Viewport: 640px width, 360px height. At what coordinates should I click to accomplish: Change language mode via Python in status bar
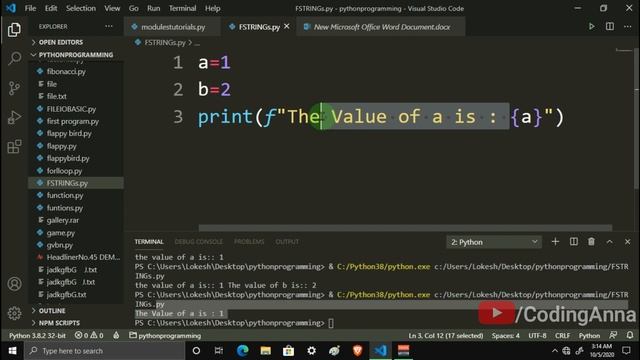coord(589,336)
